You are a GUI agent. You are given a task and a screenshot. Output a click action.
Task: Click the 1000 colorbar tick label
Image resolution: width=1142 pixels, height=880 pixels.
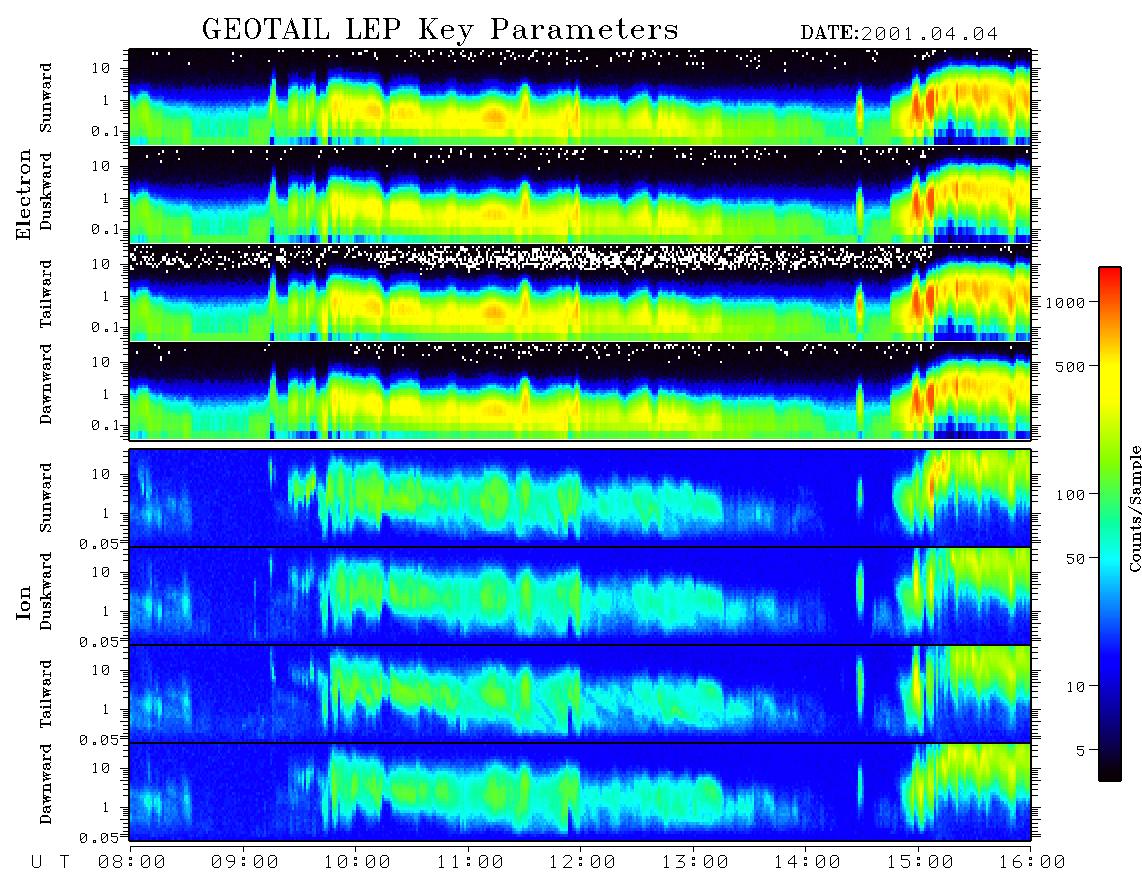1065,303
